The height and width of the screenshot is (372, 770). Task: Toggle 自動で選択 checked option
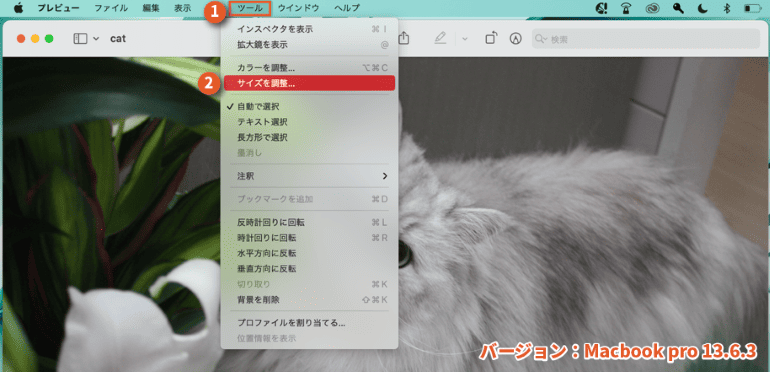point(309,106)
